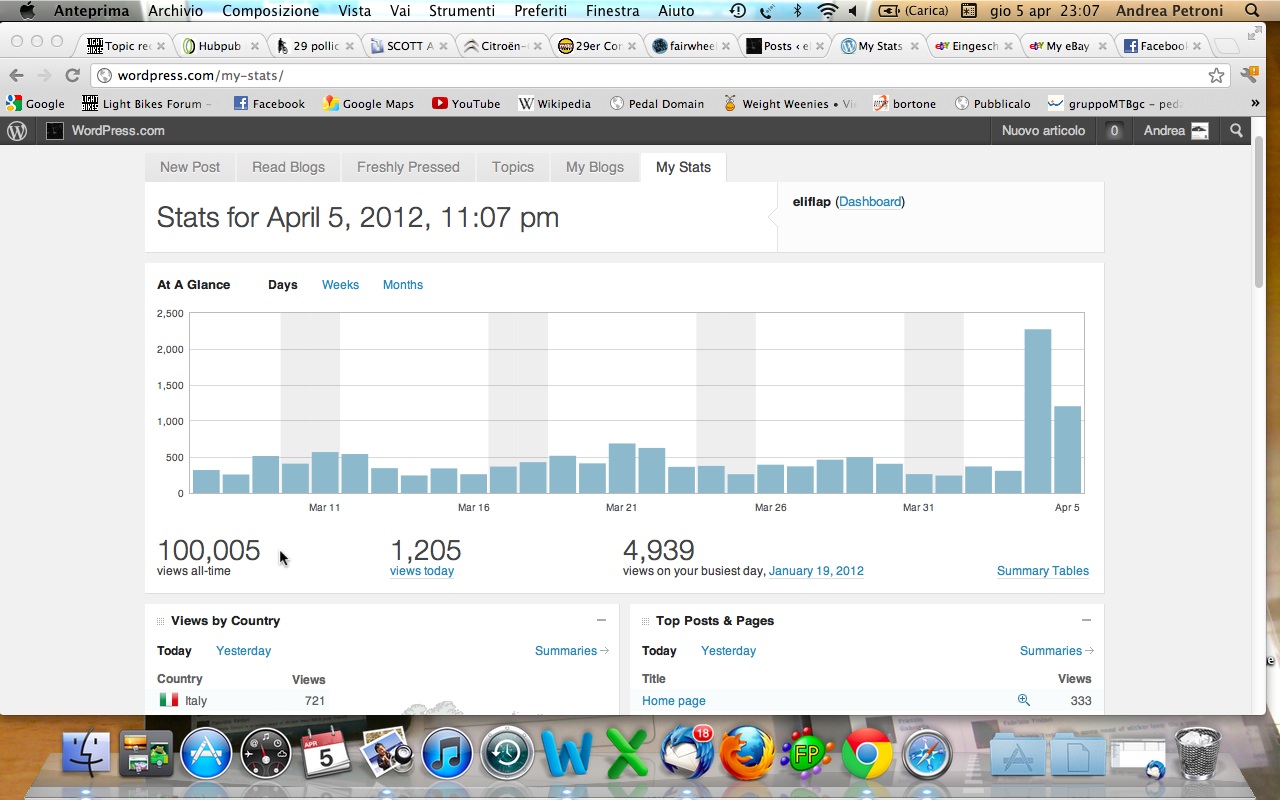Collapse the Views by Country panel
Screen dimensions: 1280x800
click(601, 620)
